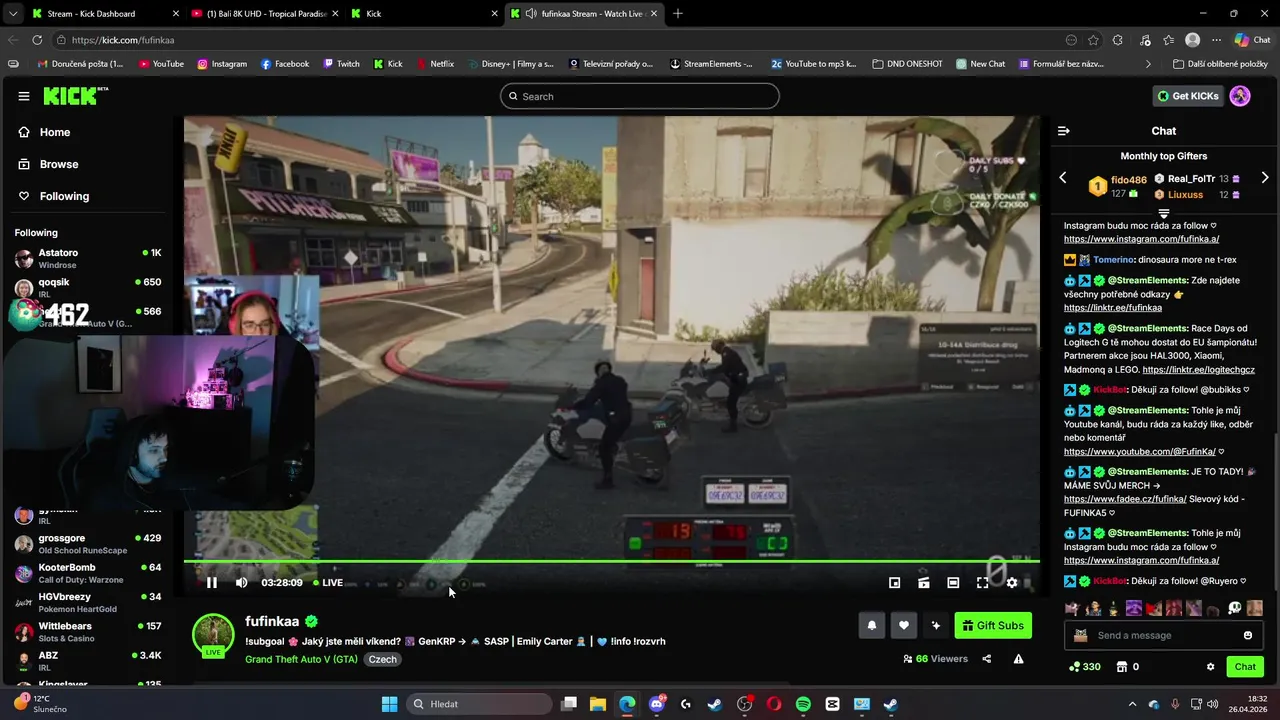Click the fufinkaa streamer avatar
Screen dimensions: 1280x720
213,634
